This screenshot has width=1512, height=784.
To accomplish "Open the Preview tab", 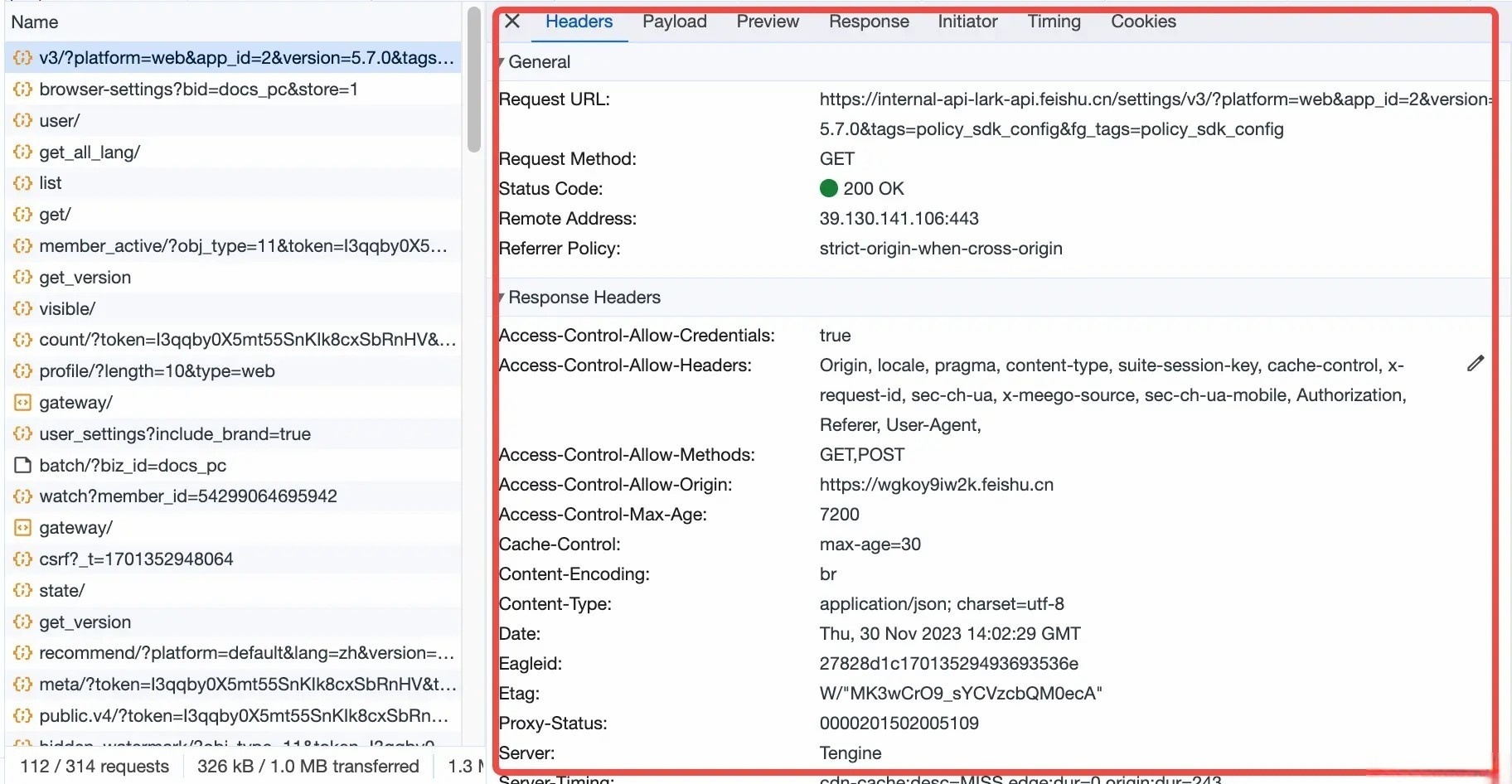I will click(x=768, y=22).
